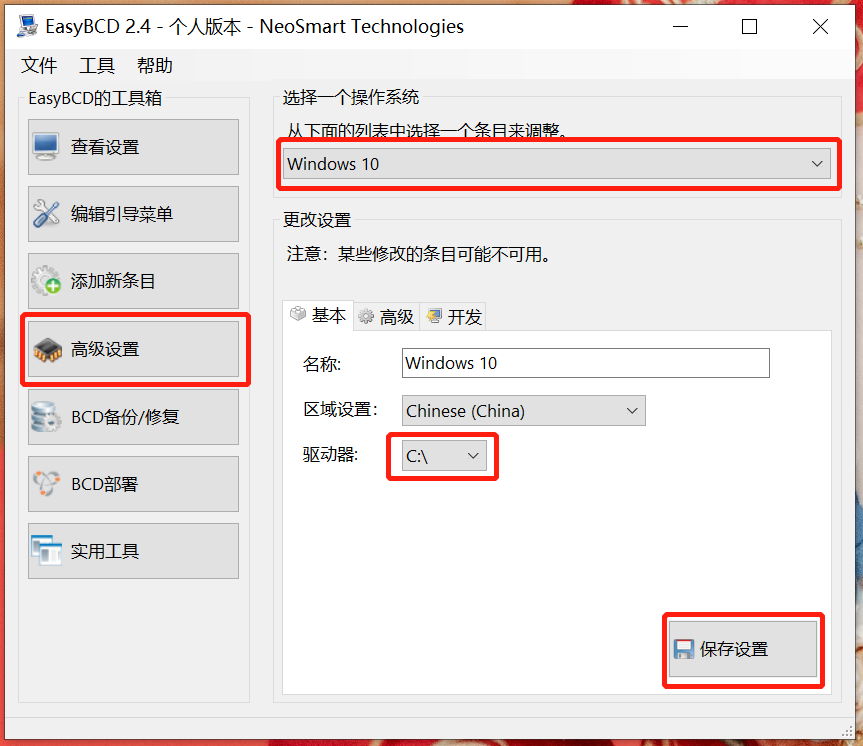Screen dimensions: 863x746
Task: Click the 实用工具 button
Action: [x=133, y=551]
